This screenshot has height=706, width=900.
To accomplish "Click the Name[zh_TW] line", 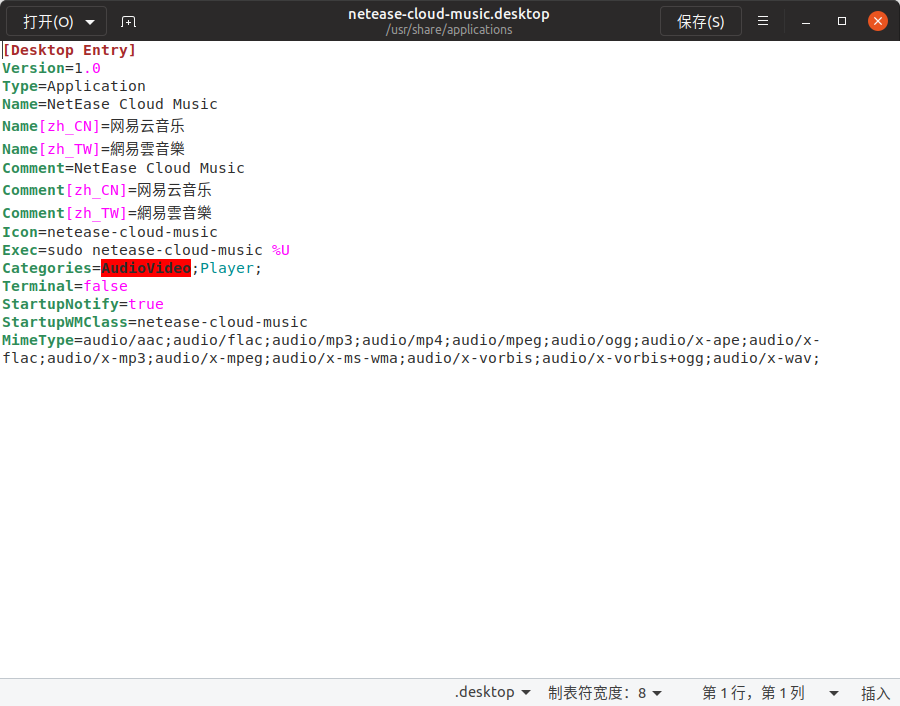I will pos(94,149).
